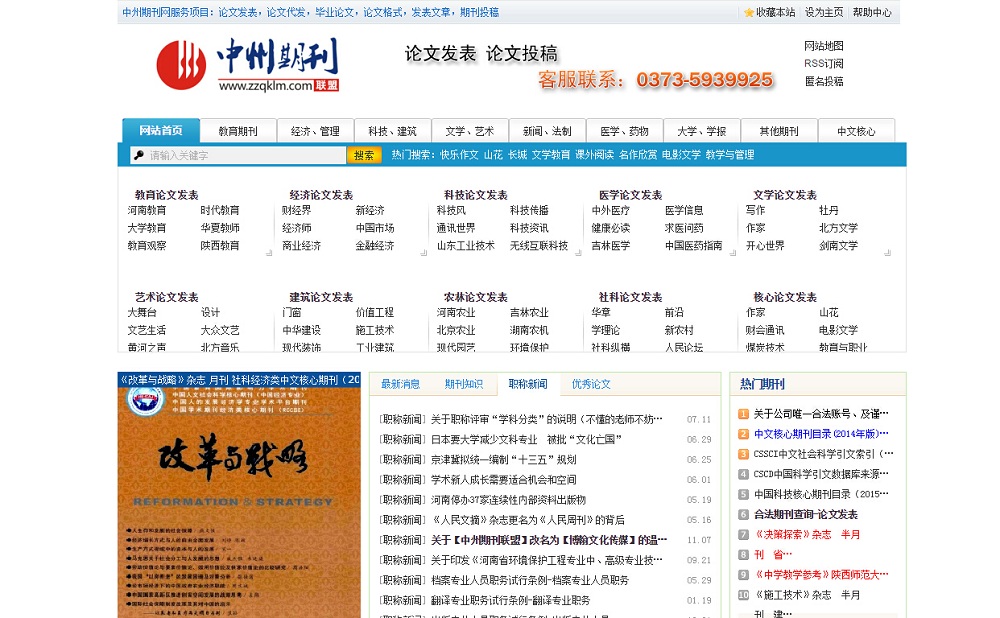The height and width of the screenshot is (618, 1000).
Task: Click hot search term 快乐作文
Action: (x=459, y=154)
